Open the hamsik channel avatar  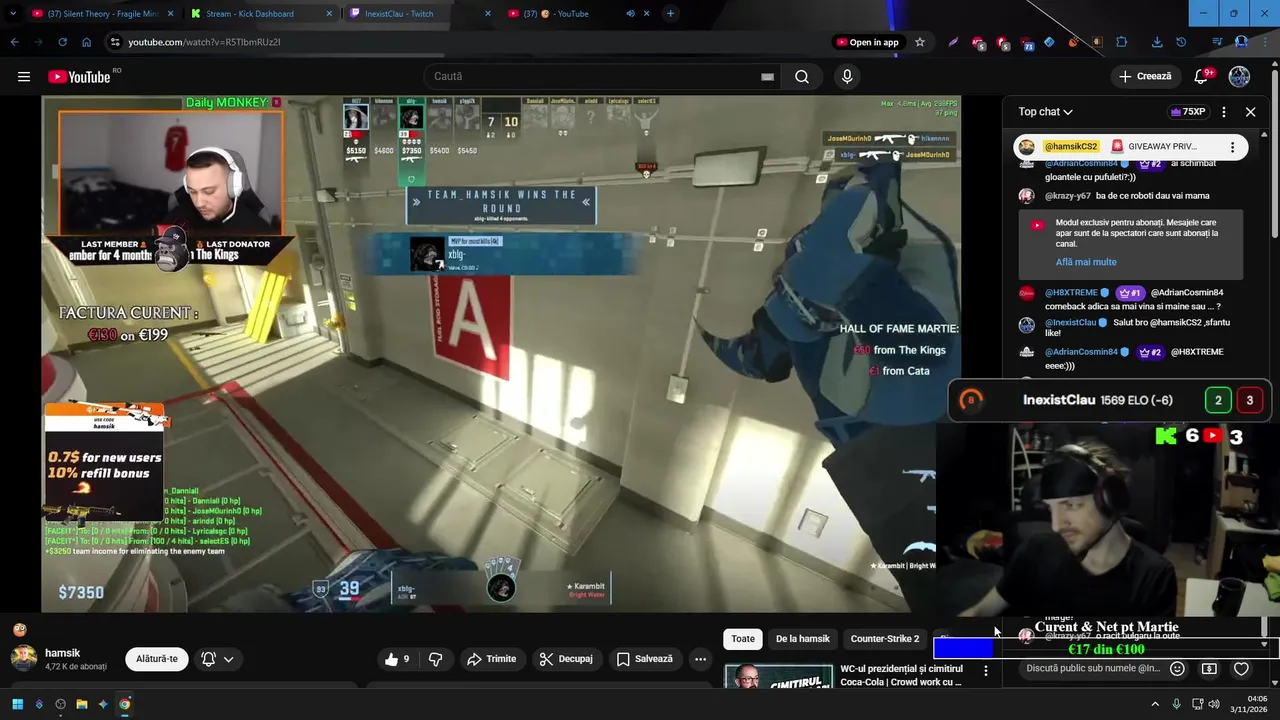pyautogui.click(x=24, y=658)
